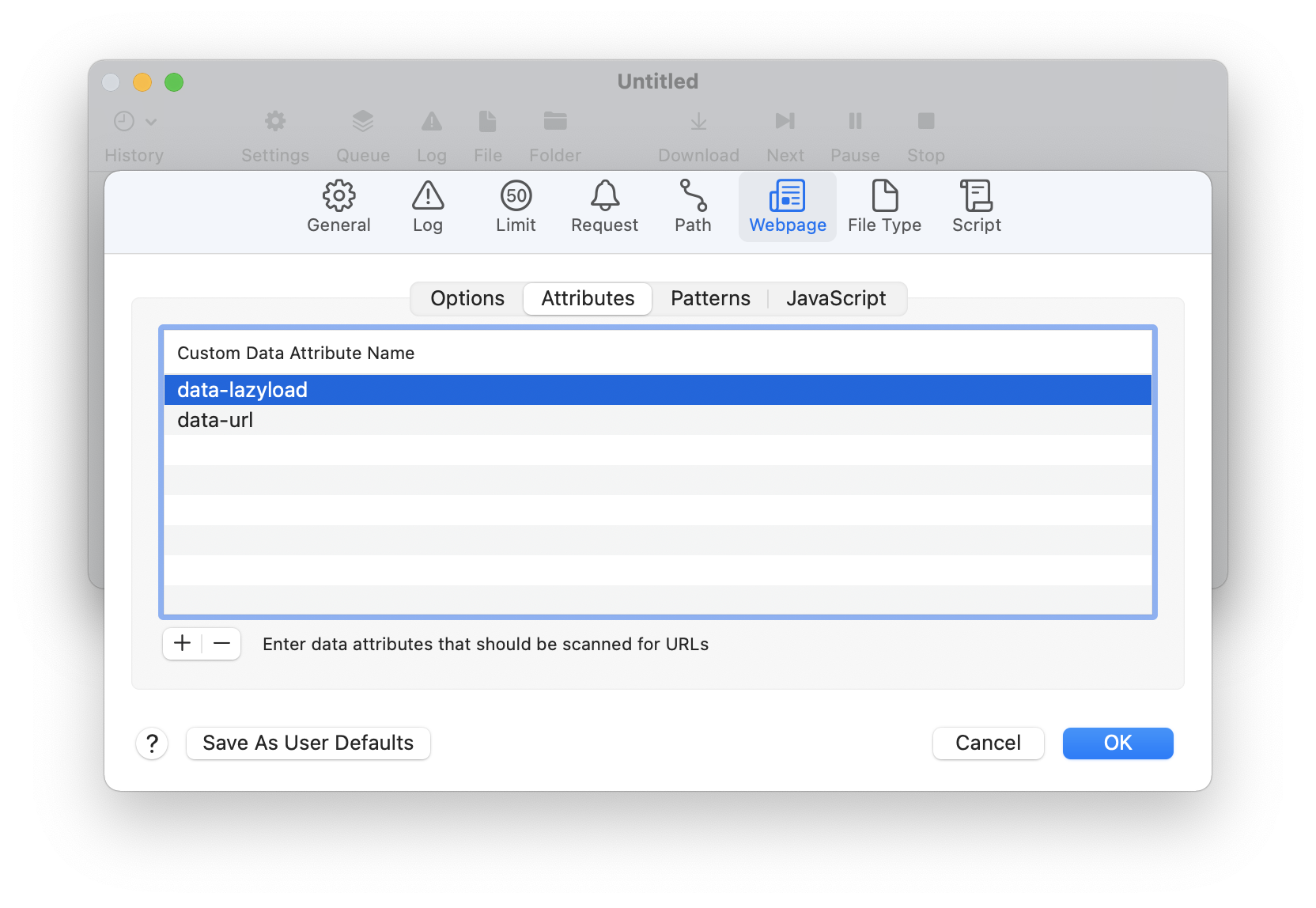Viewport: 1316px width, 908px height.
Task: Switch to the File Type settings pane
Action: pos(884,206)
